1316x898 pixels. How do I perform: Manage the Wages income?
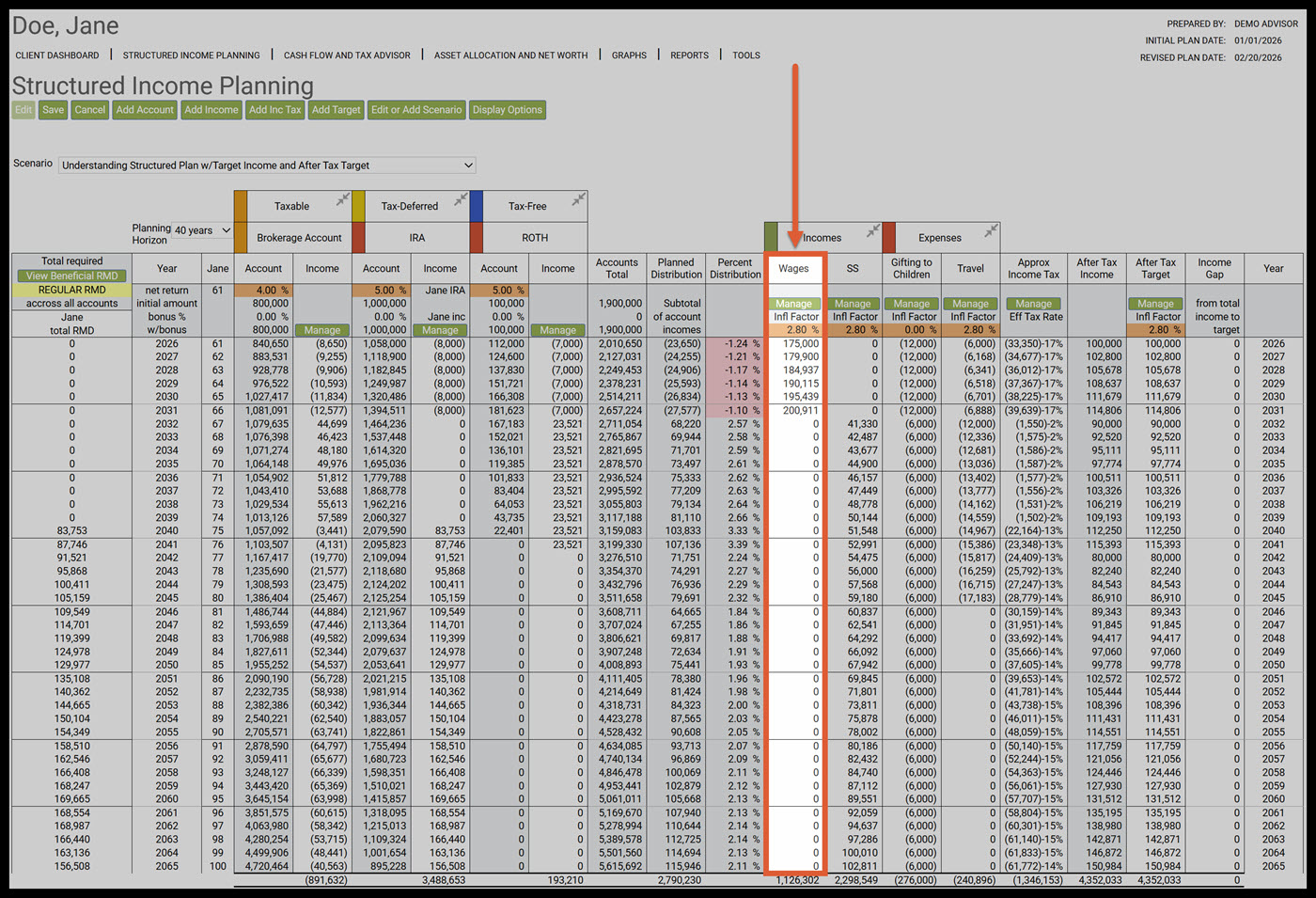[x=794, y=304]
